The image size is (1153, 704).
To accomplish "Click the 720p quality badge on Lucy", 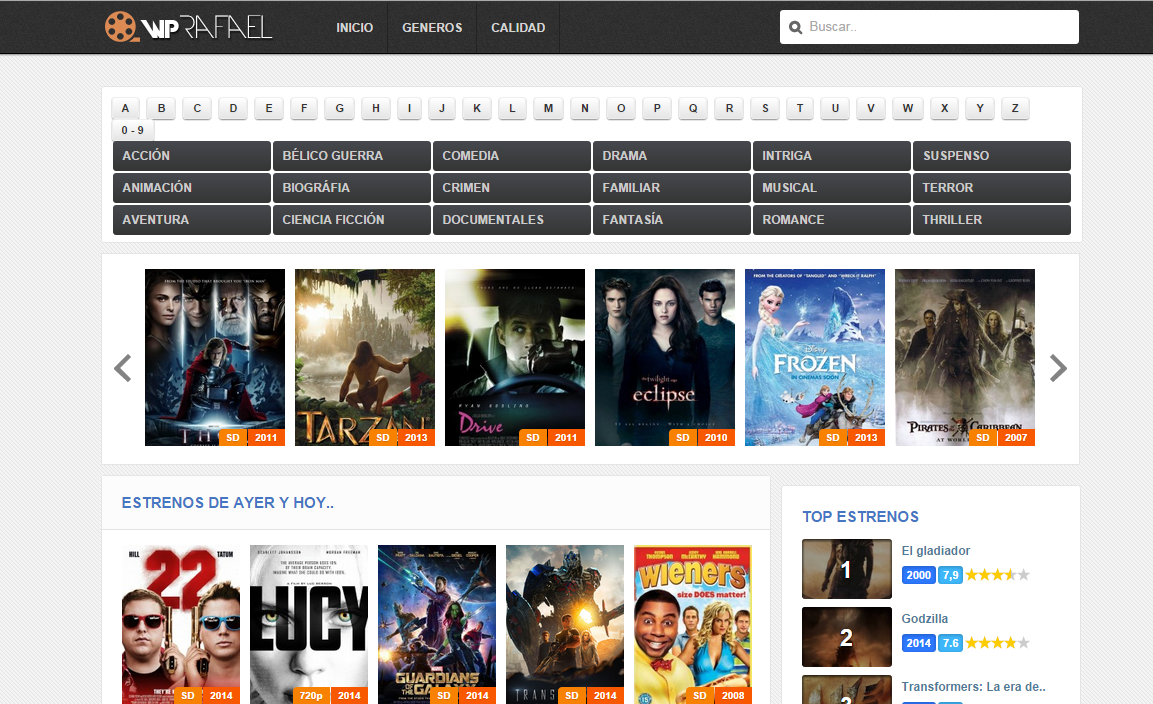I will click(311, 695).
